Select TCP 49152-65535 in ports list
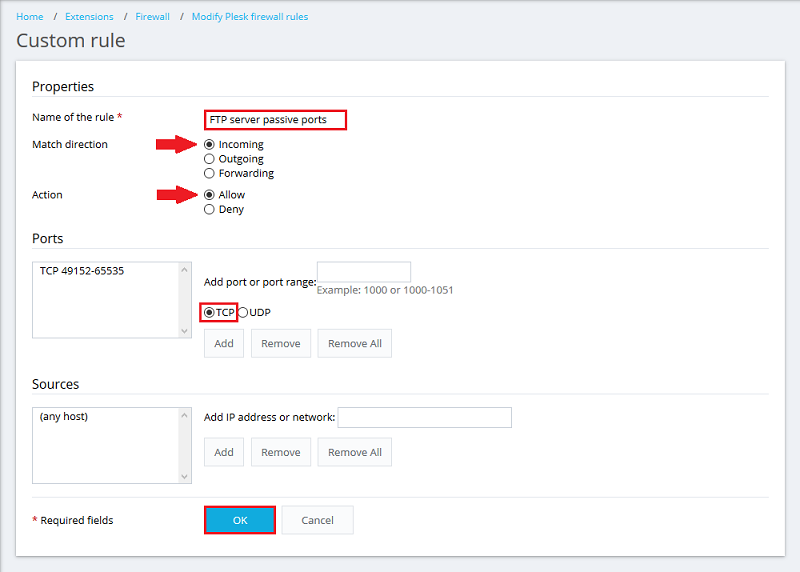800x572 pixels. click(82, 271)
